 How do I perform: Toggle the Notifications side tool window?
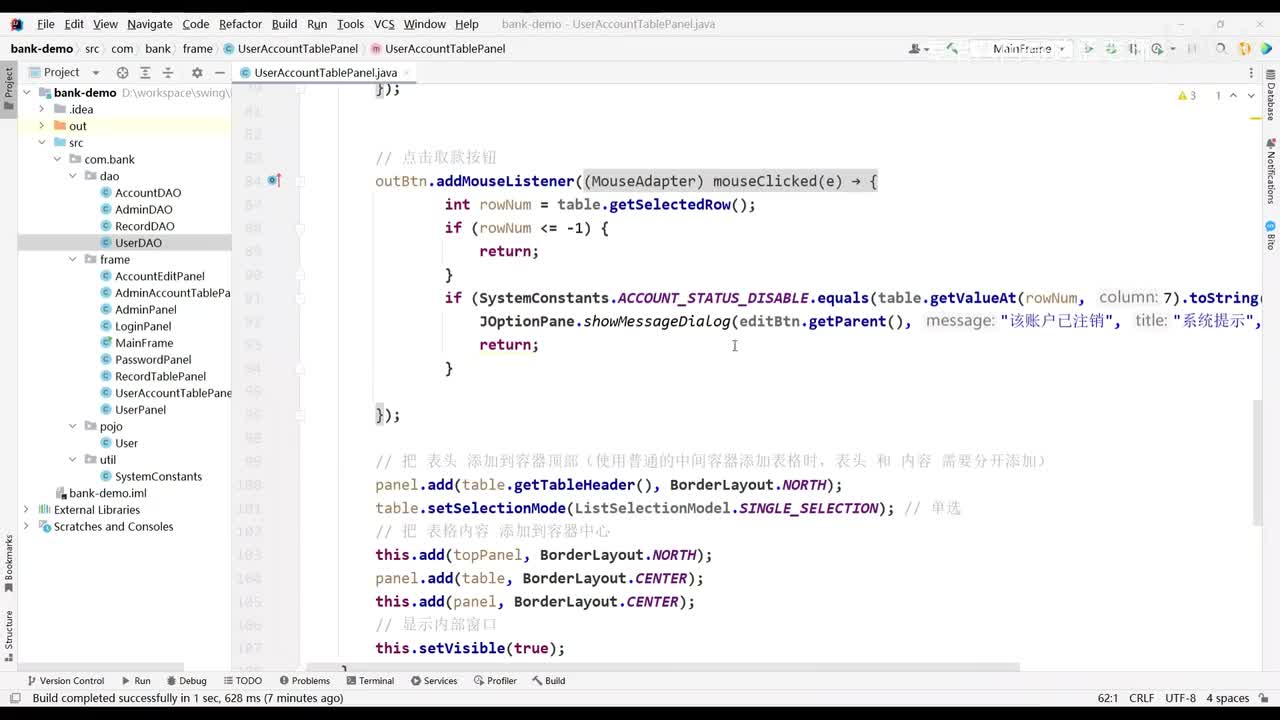[1271, 171]
